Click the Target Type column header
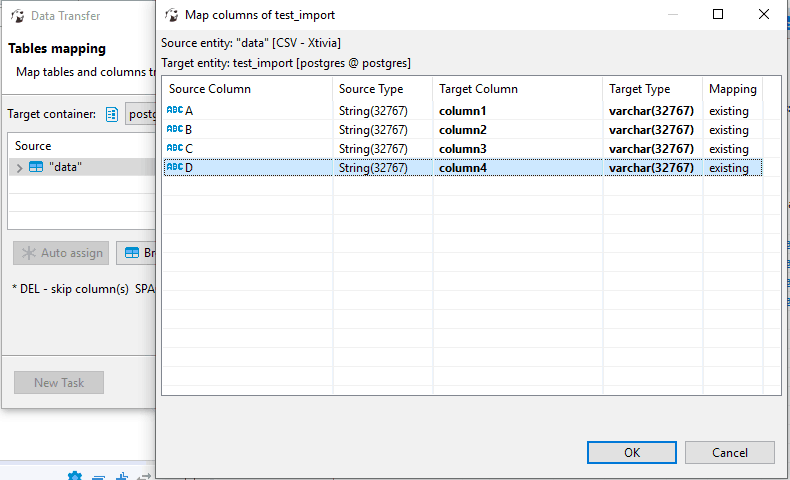Screen dimensions: 790x480 652,89
